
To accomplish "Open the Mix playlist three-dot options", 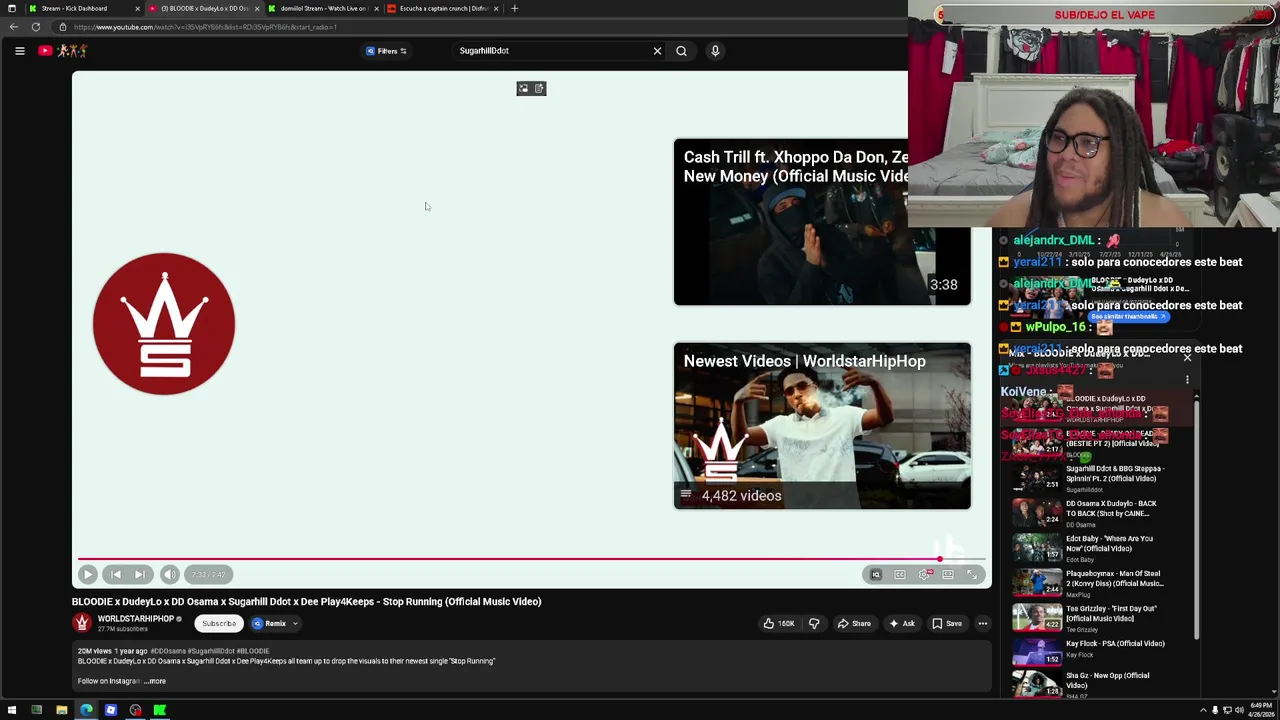I will tap(1187, 380).
